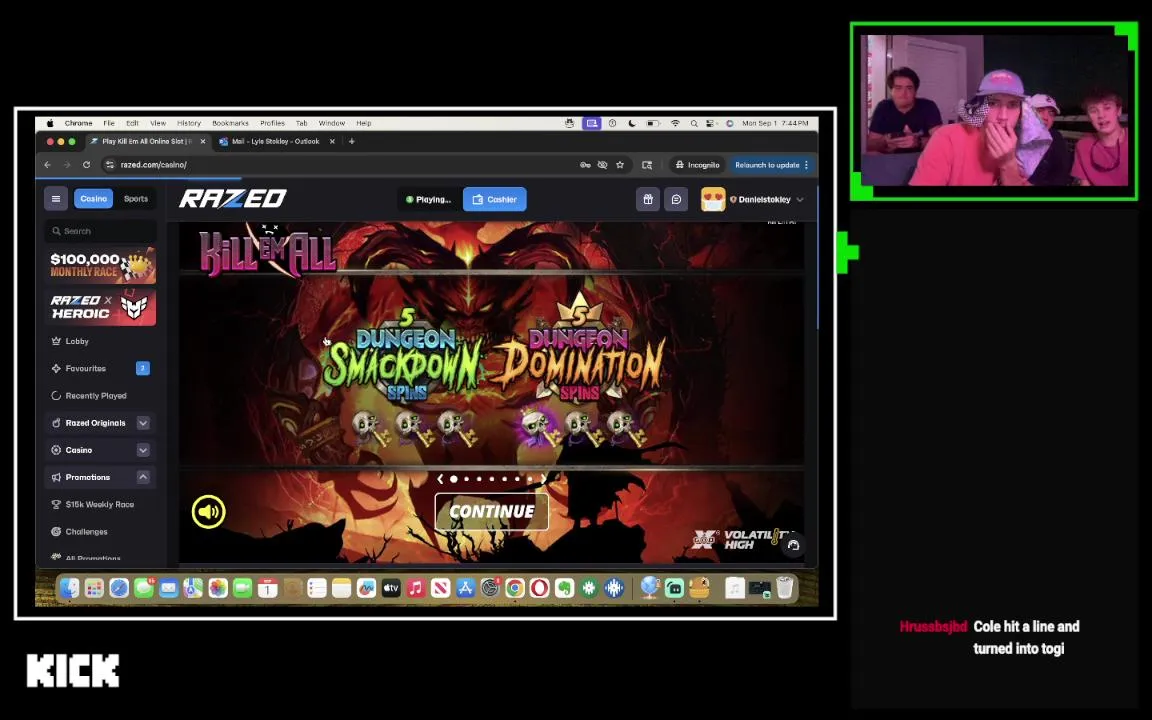Switch to the Sports toggle
Viewport: 1152px width, 720px height.
pos(136,198)
